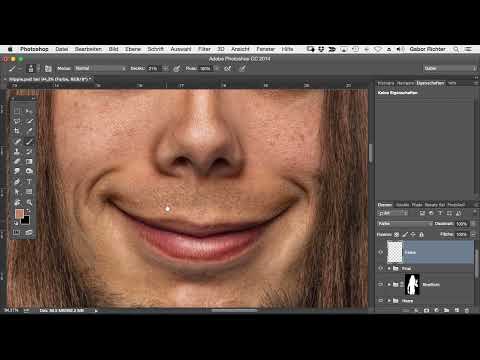Toggle lock image pixels brush icon
Image resolution: width=480 pixels, height=360 pixels.
pyautogui.click(x=405, y=235)
